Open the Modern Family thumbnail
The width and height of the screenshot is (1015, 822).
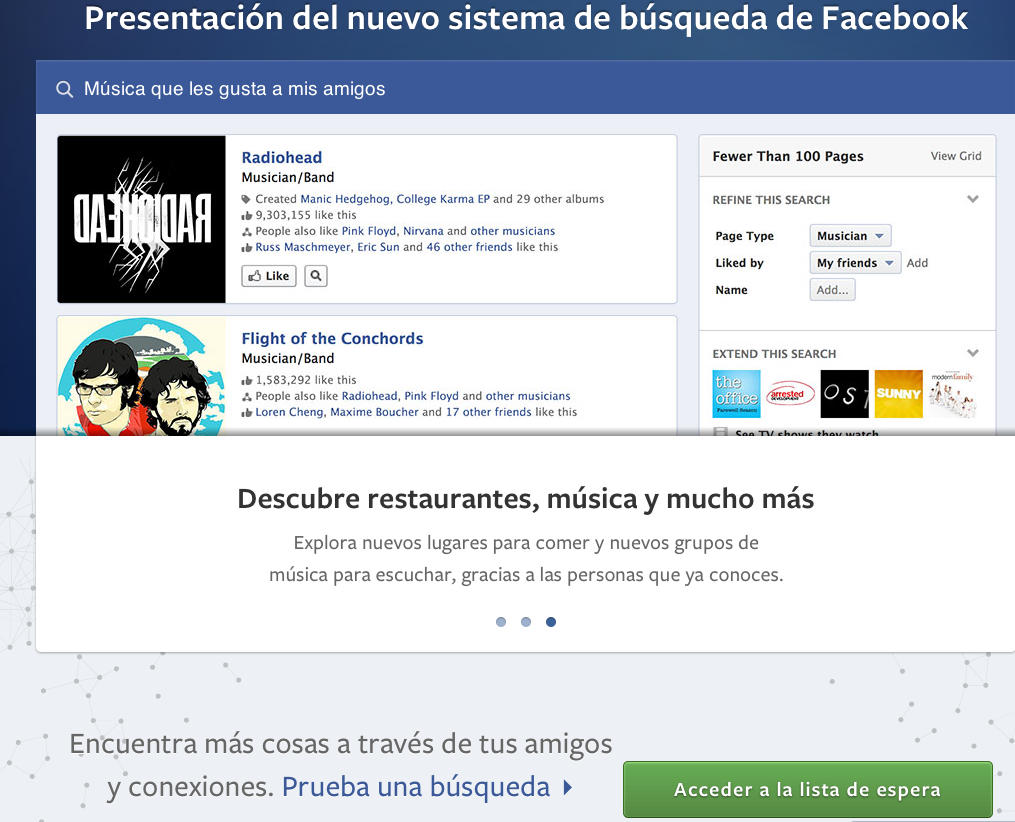click(952, 394)
